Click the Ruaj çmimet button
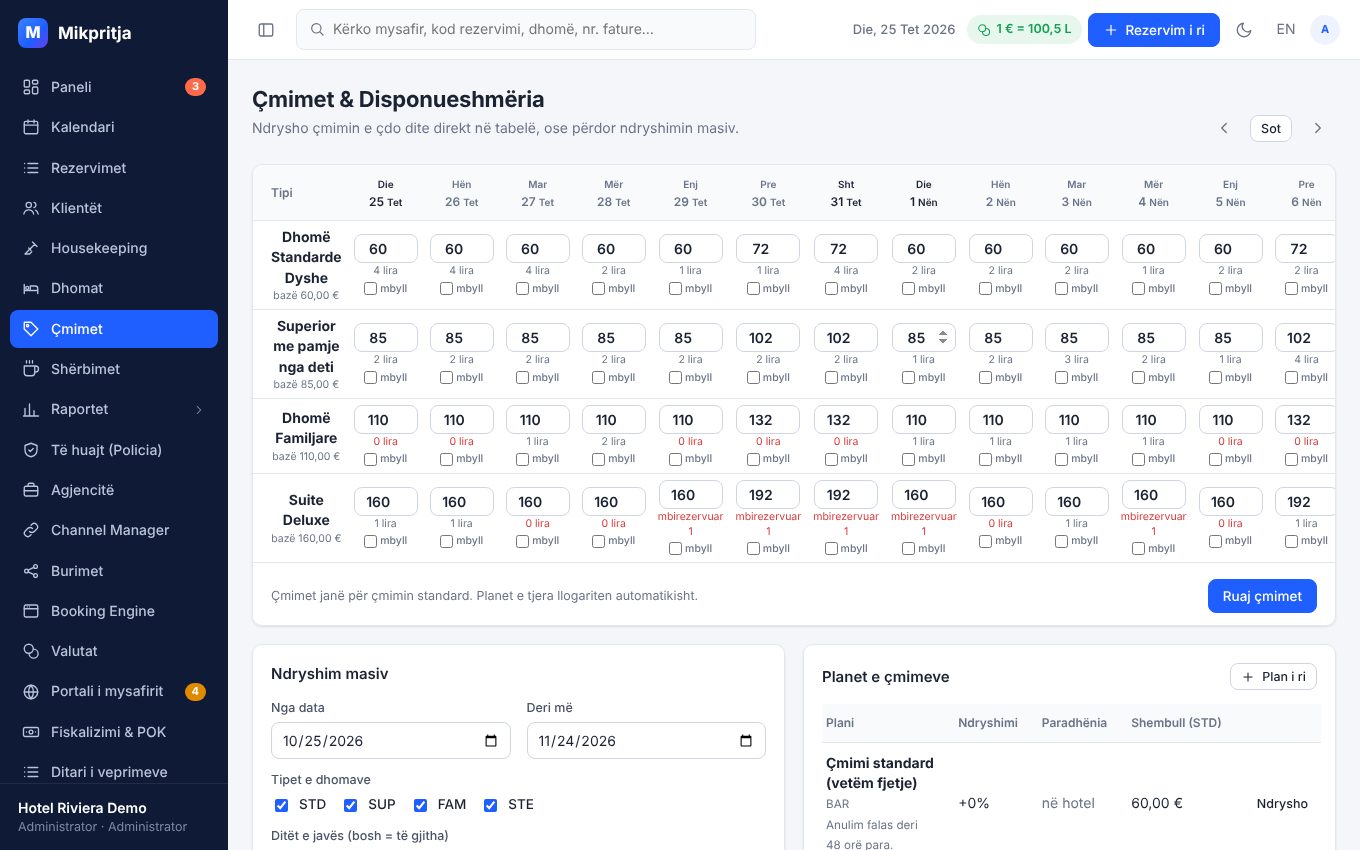The width and height of the screenshot is (1360, 850). [x=1262, y=596]
